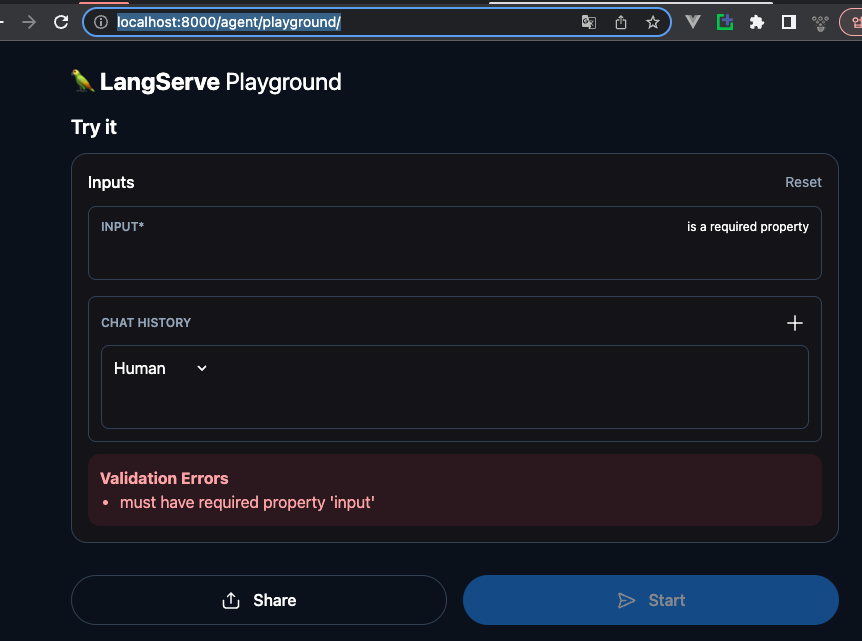Click the Try it heading
Screen dimensions: 862x641
(94, 128)
